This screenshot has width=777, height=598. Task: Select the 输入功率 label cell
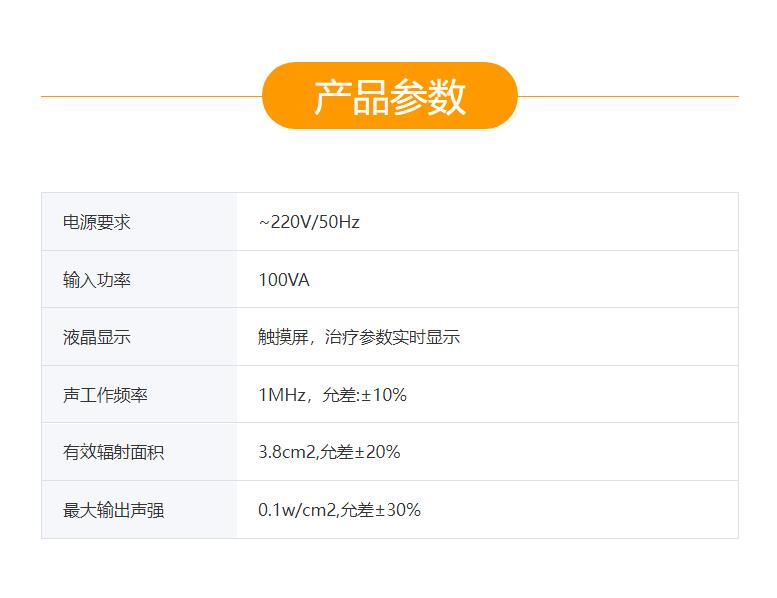97,280
